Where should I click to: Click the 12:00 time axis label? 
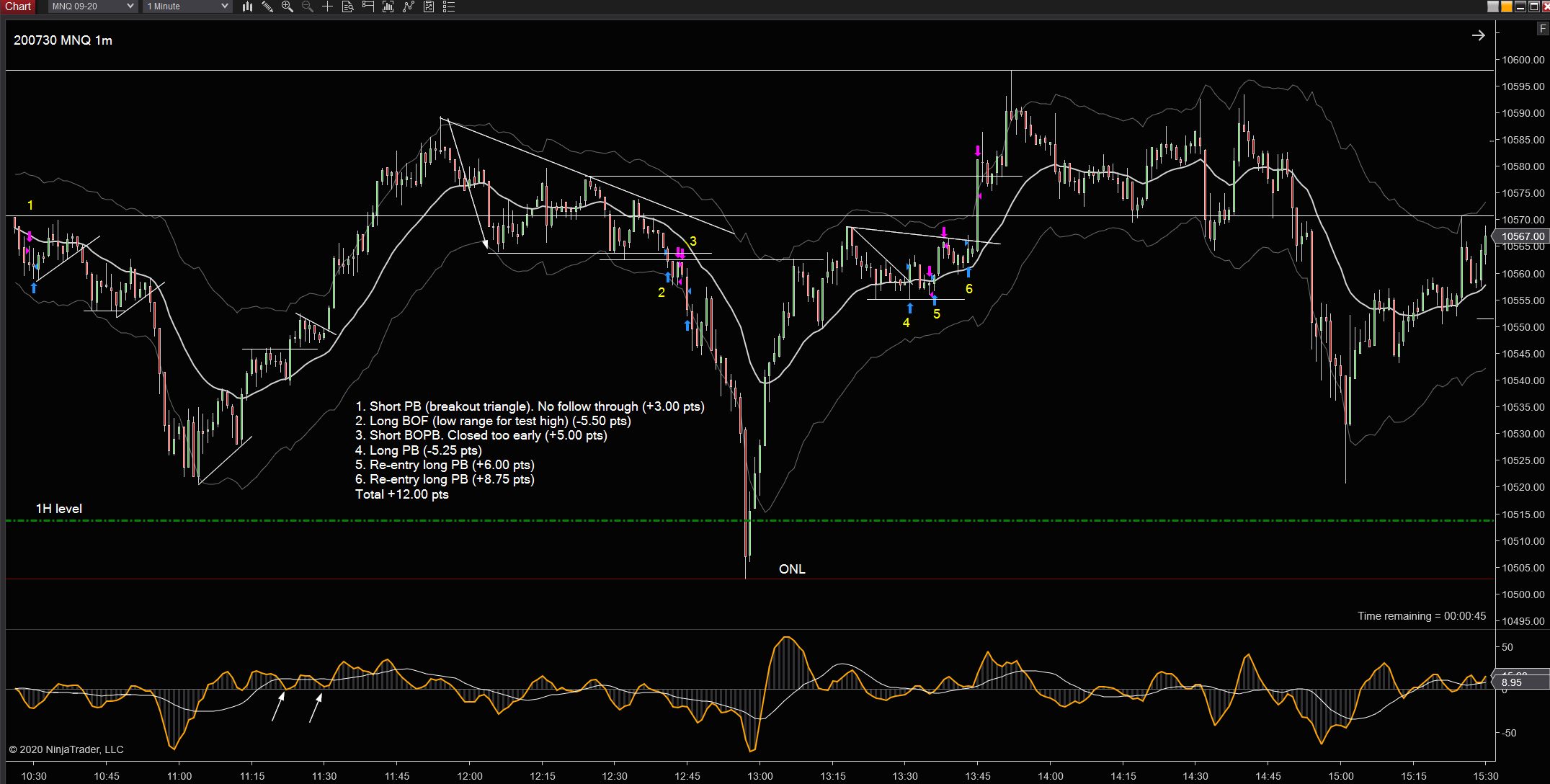pos(470,776)
